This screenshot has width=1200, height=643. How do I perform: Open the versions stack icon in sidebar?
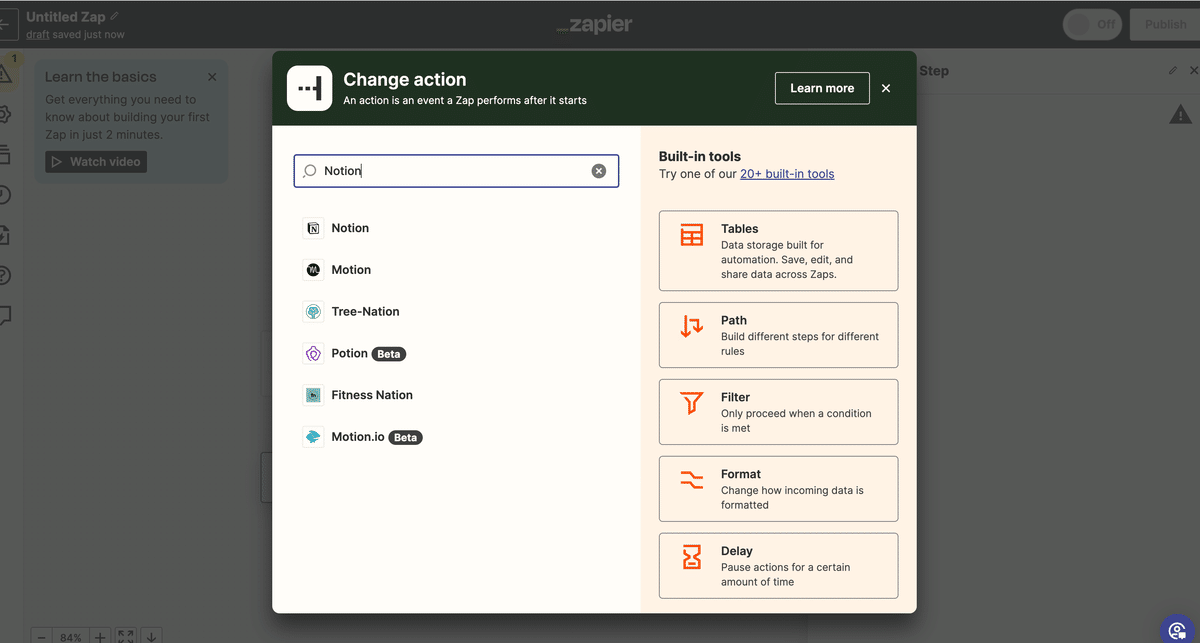(4, 154)
